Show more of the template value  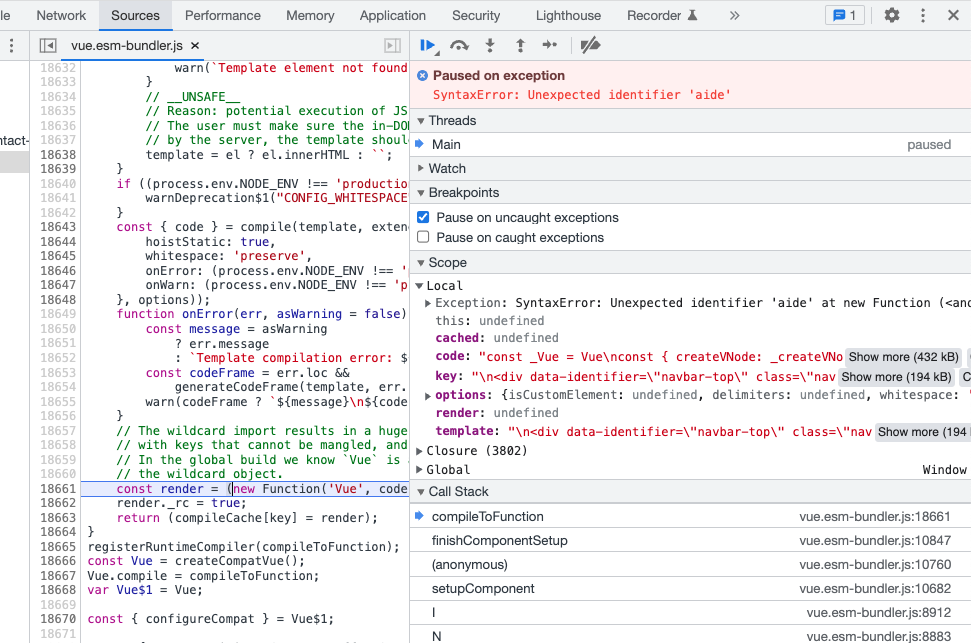click(923, 432)
